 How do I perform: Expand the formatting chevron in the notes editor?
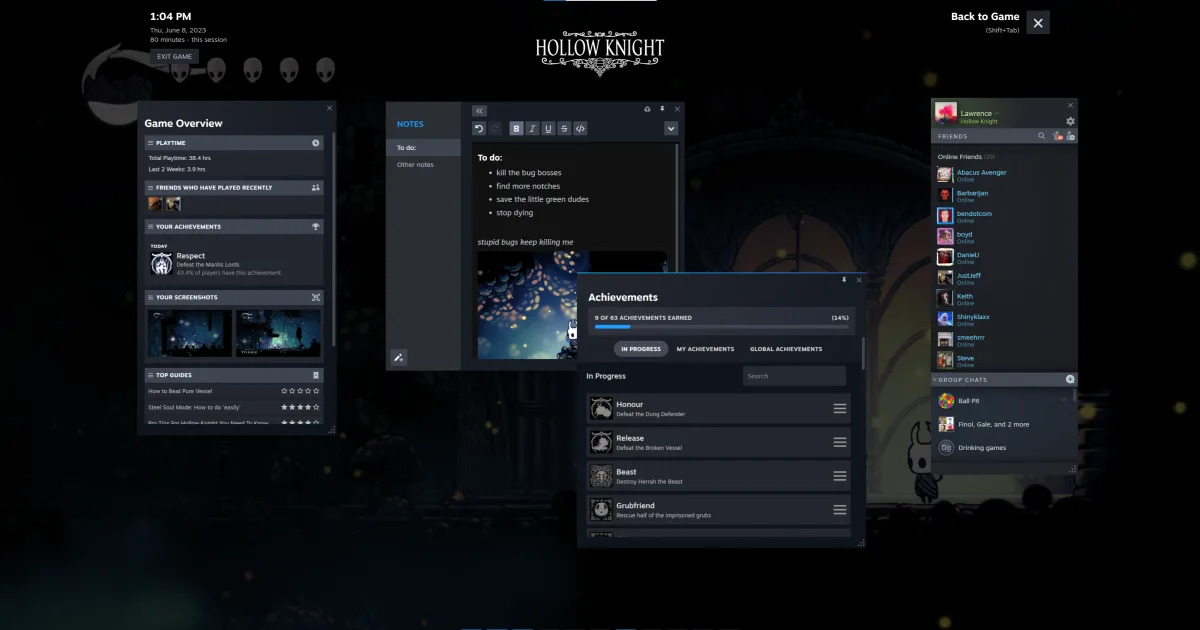(x=671, y=128)
